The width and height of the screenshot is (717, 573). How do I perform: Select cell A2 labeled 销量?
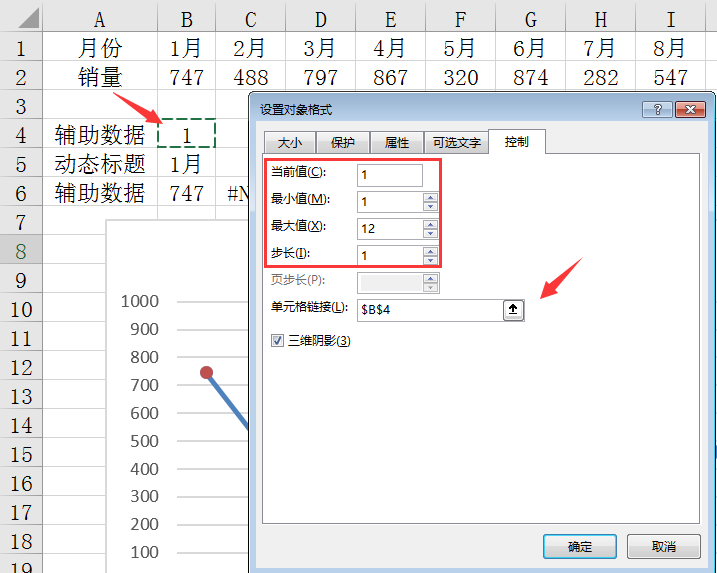(100, 76)
